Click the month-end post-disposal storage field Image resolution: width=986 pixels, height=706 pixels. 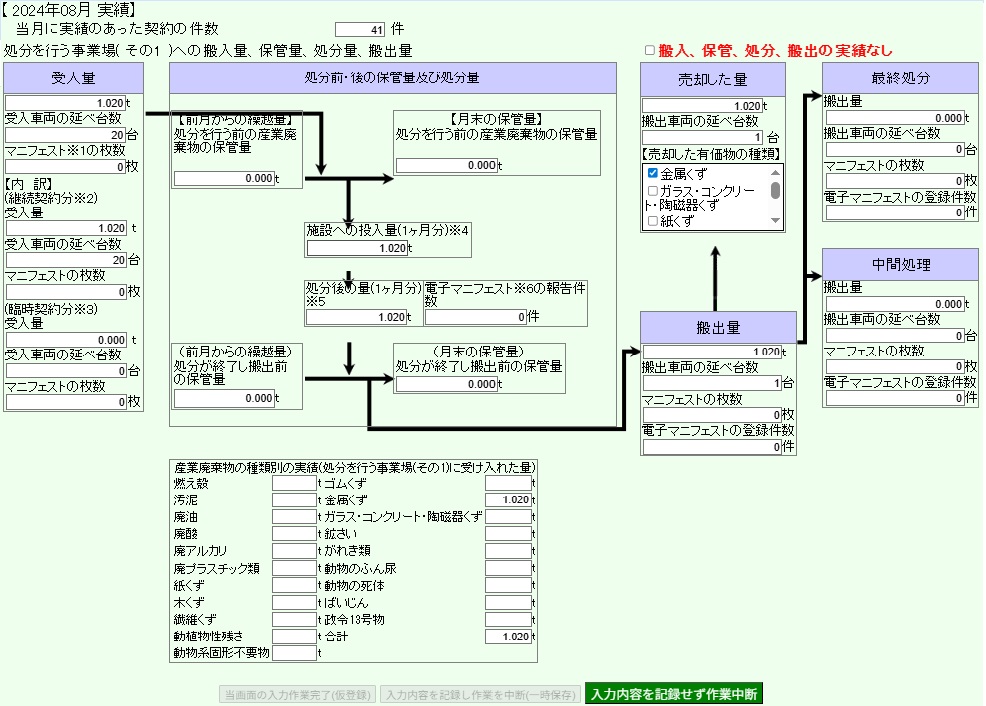point(447,384)
